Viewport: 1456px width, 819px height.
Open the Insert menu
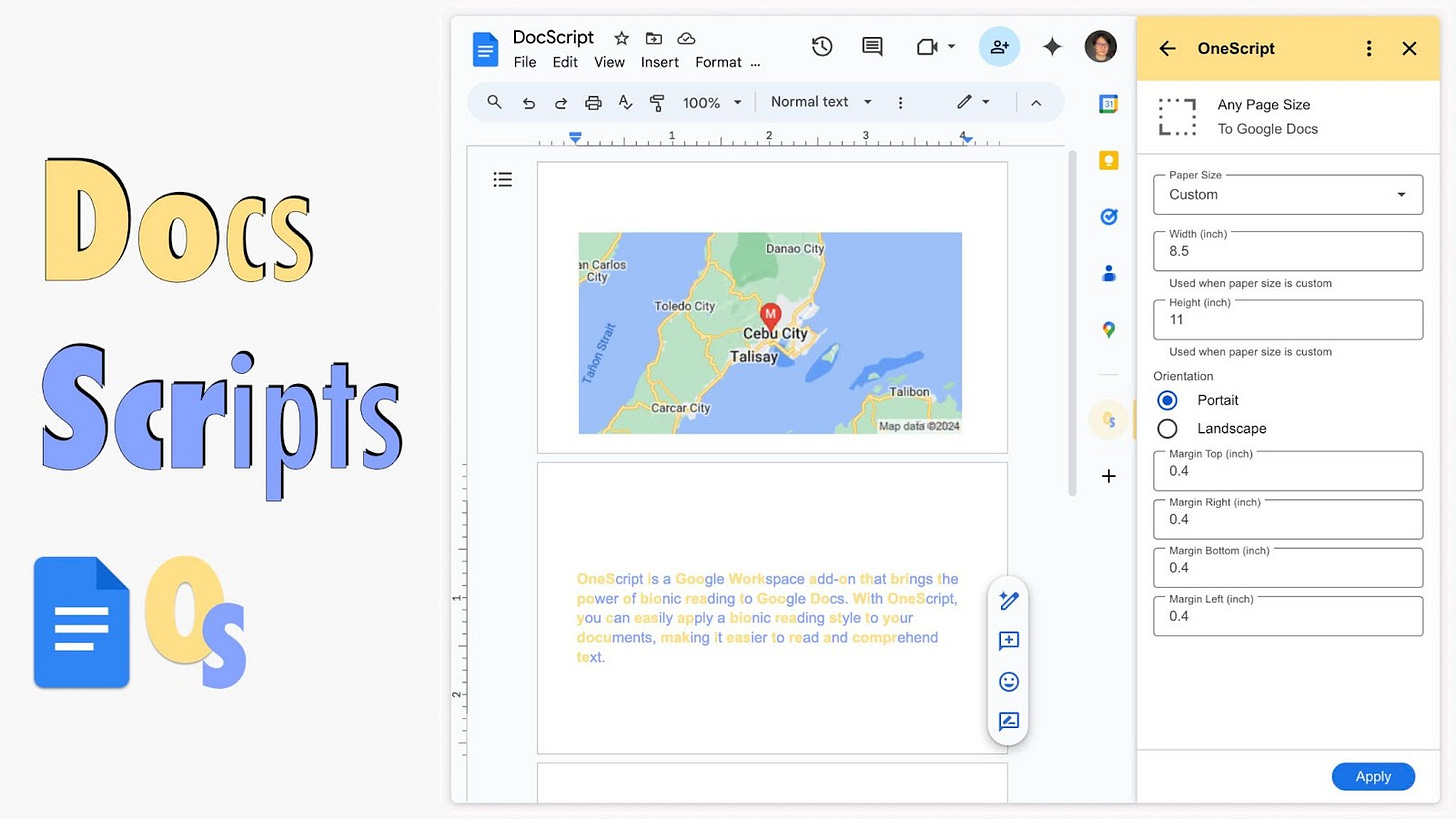tap(660, 62)
